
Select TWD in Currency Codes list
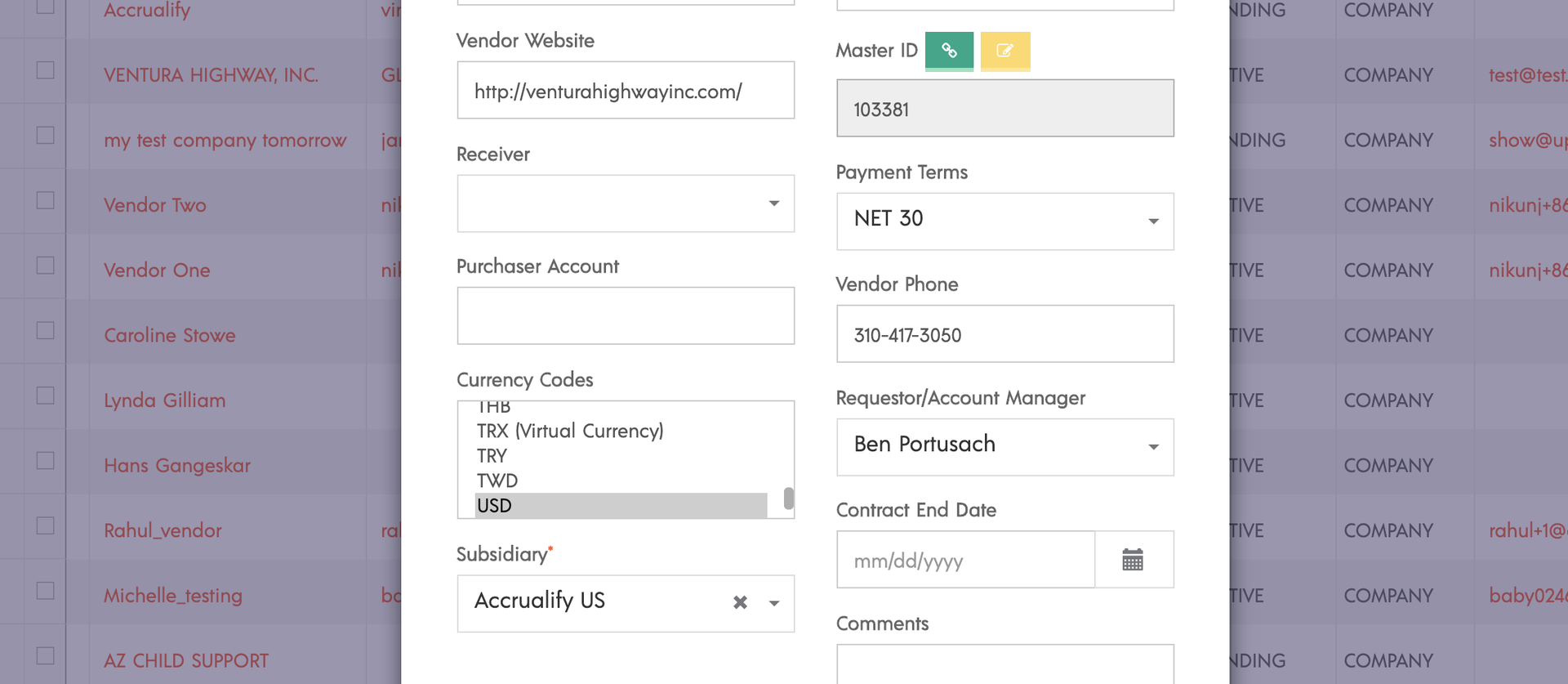click(621, 481)
